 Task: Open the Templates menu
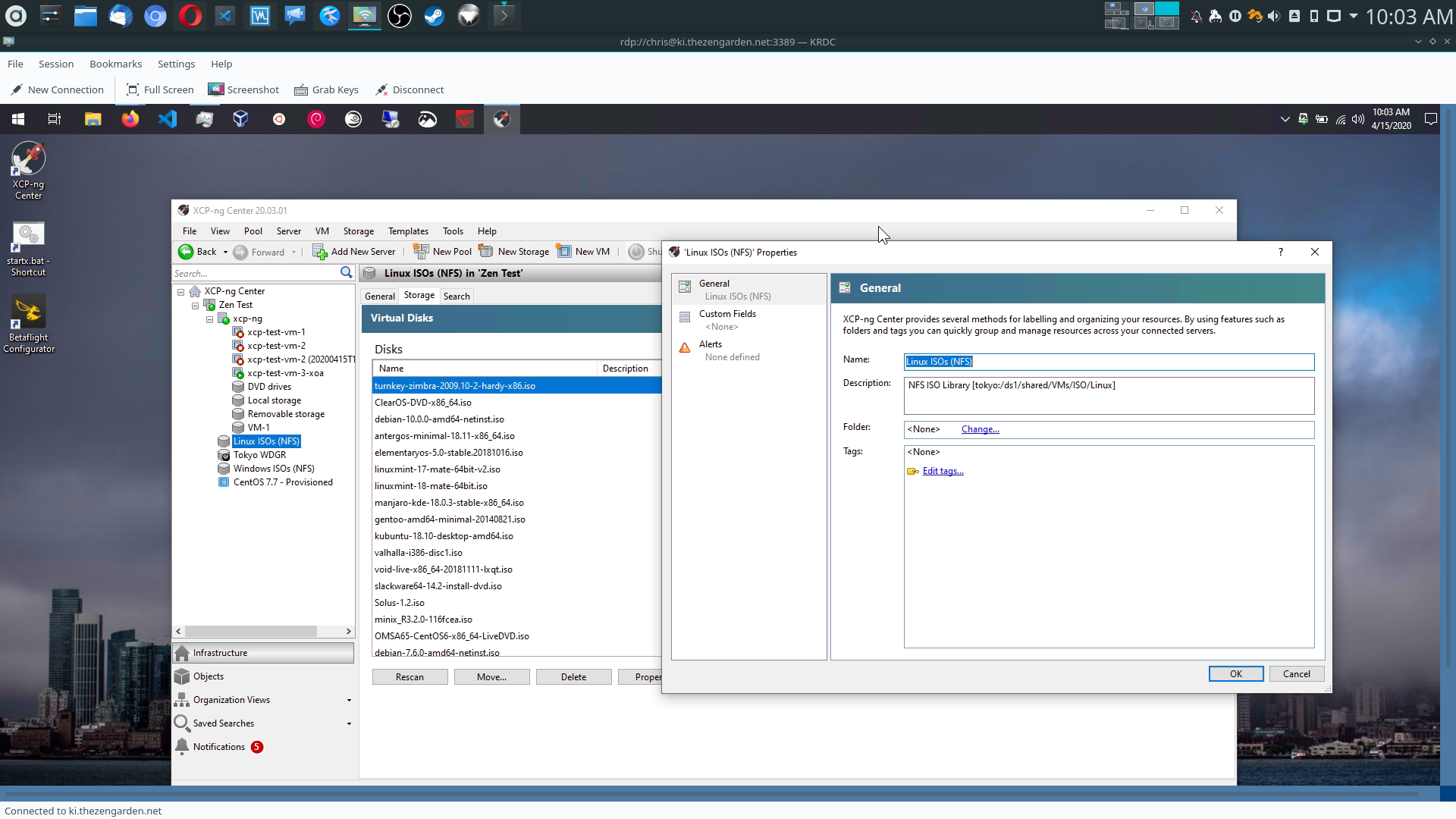click(408, 231)
